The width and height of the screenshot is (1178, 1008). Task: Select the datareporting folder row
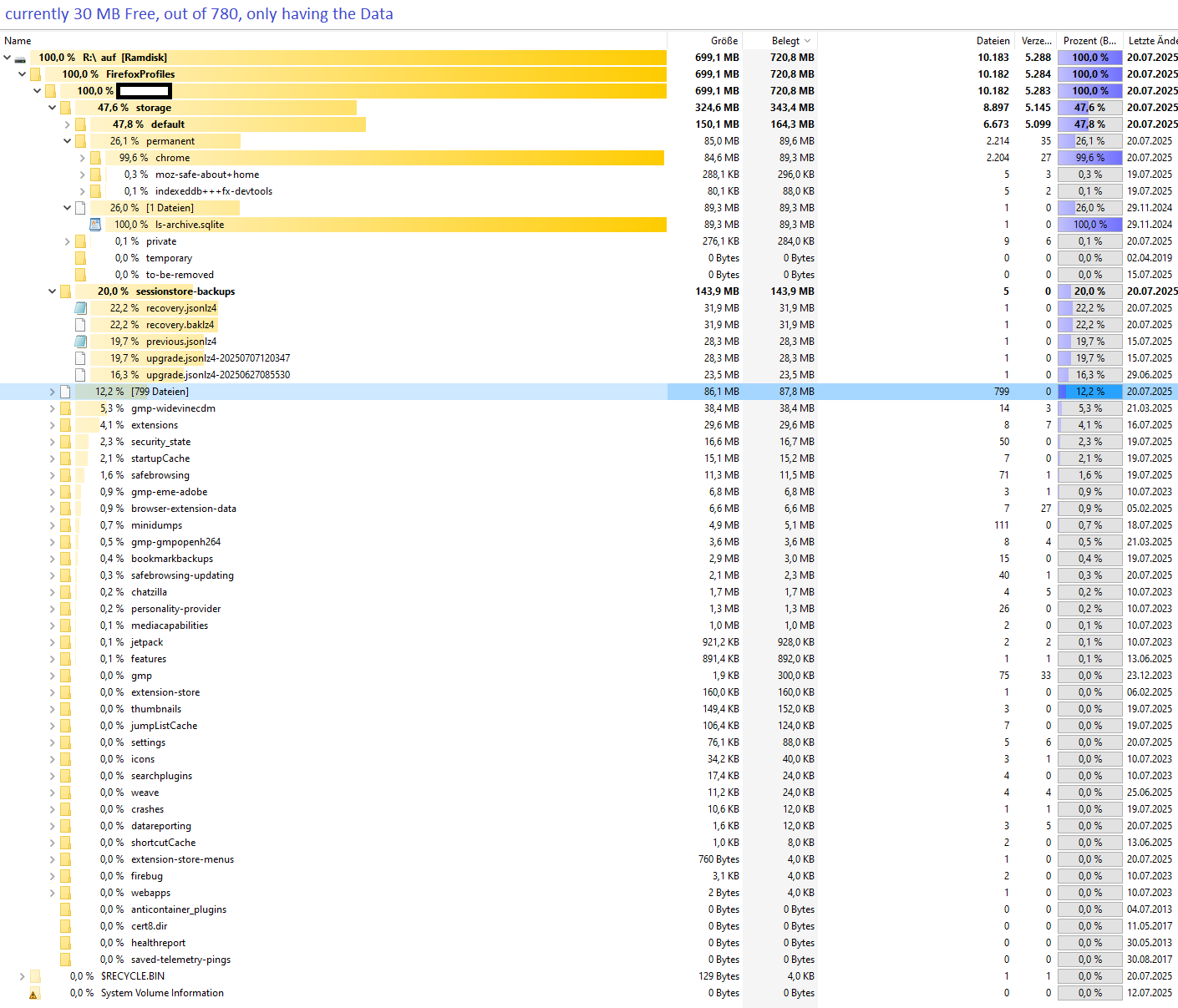(589, 826)
